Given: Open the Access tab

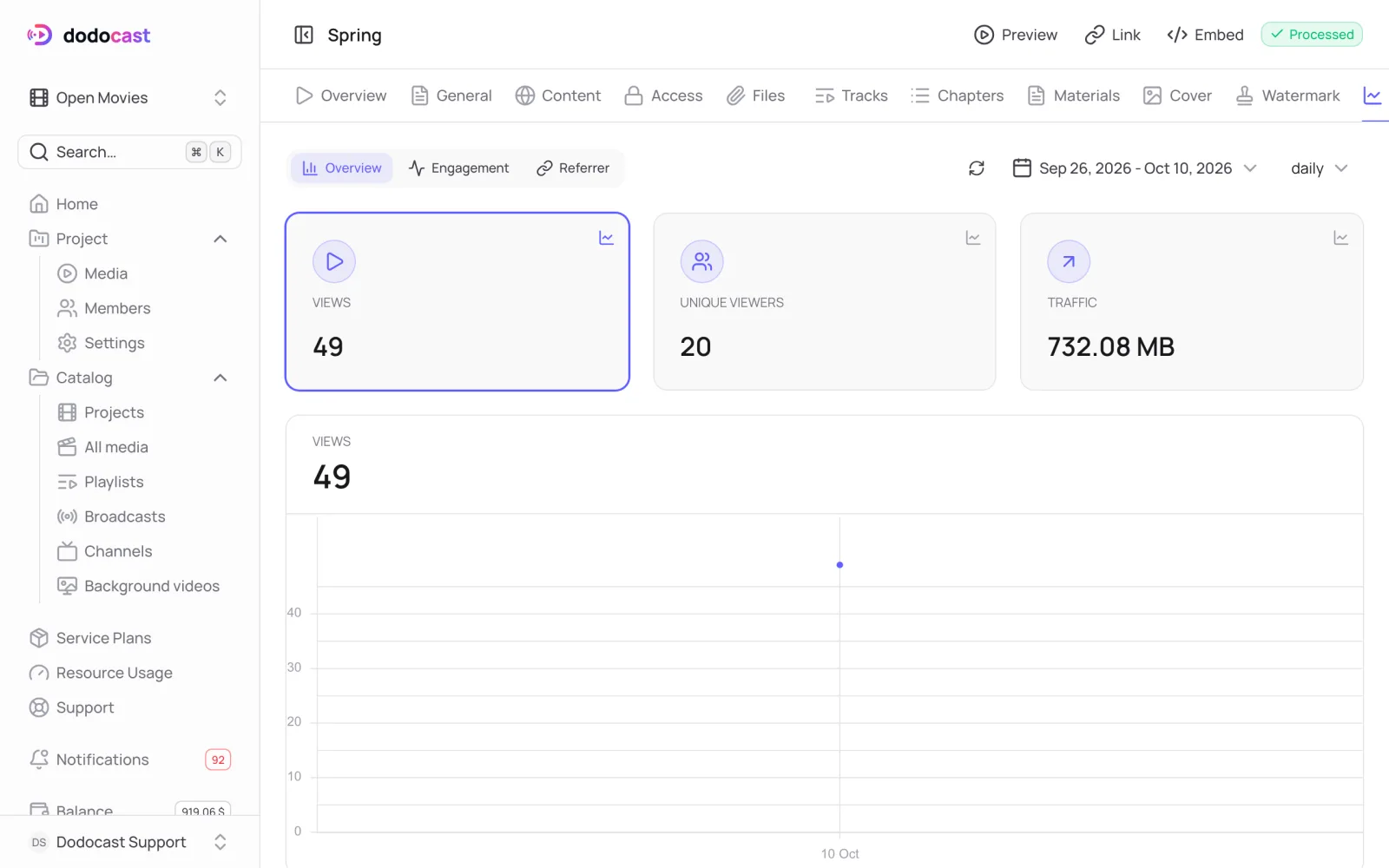Looking at the screenshot, I should (x=664, y=95).
